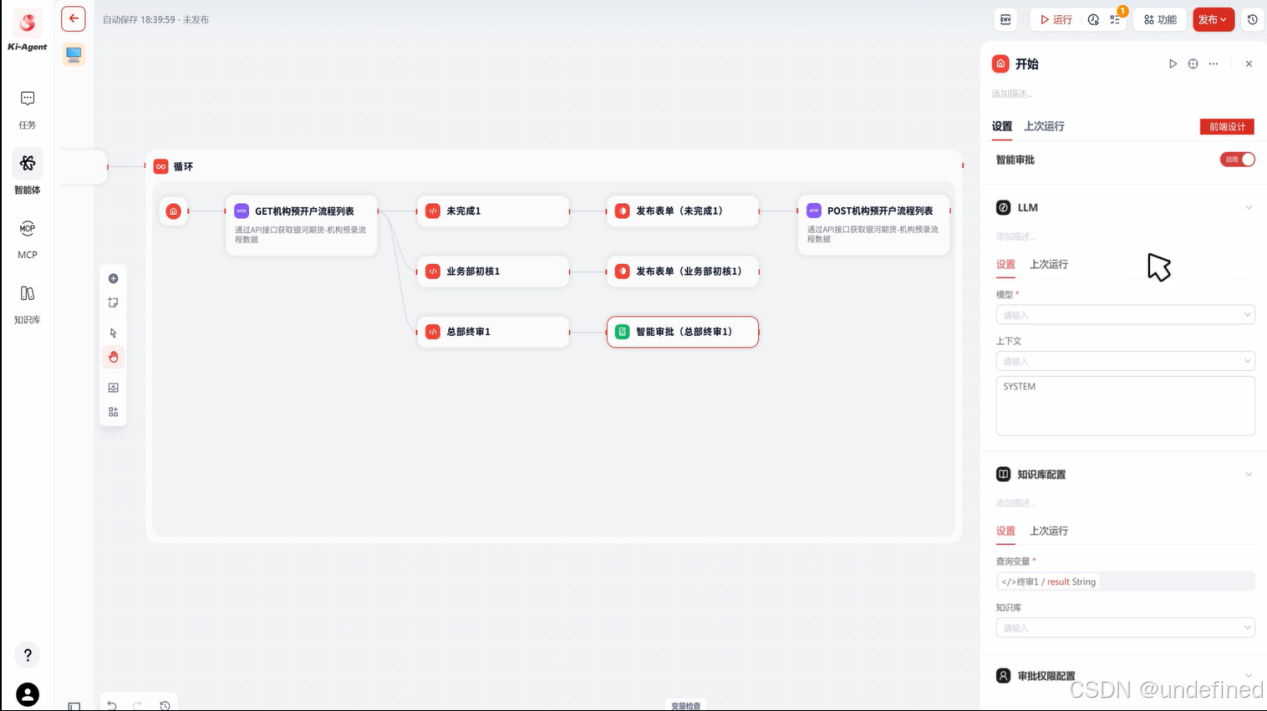Click the help question mark icon

tap(27, 655)
